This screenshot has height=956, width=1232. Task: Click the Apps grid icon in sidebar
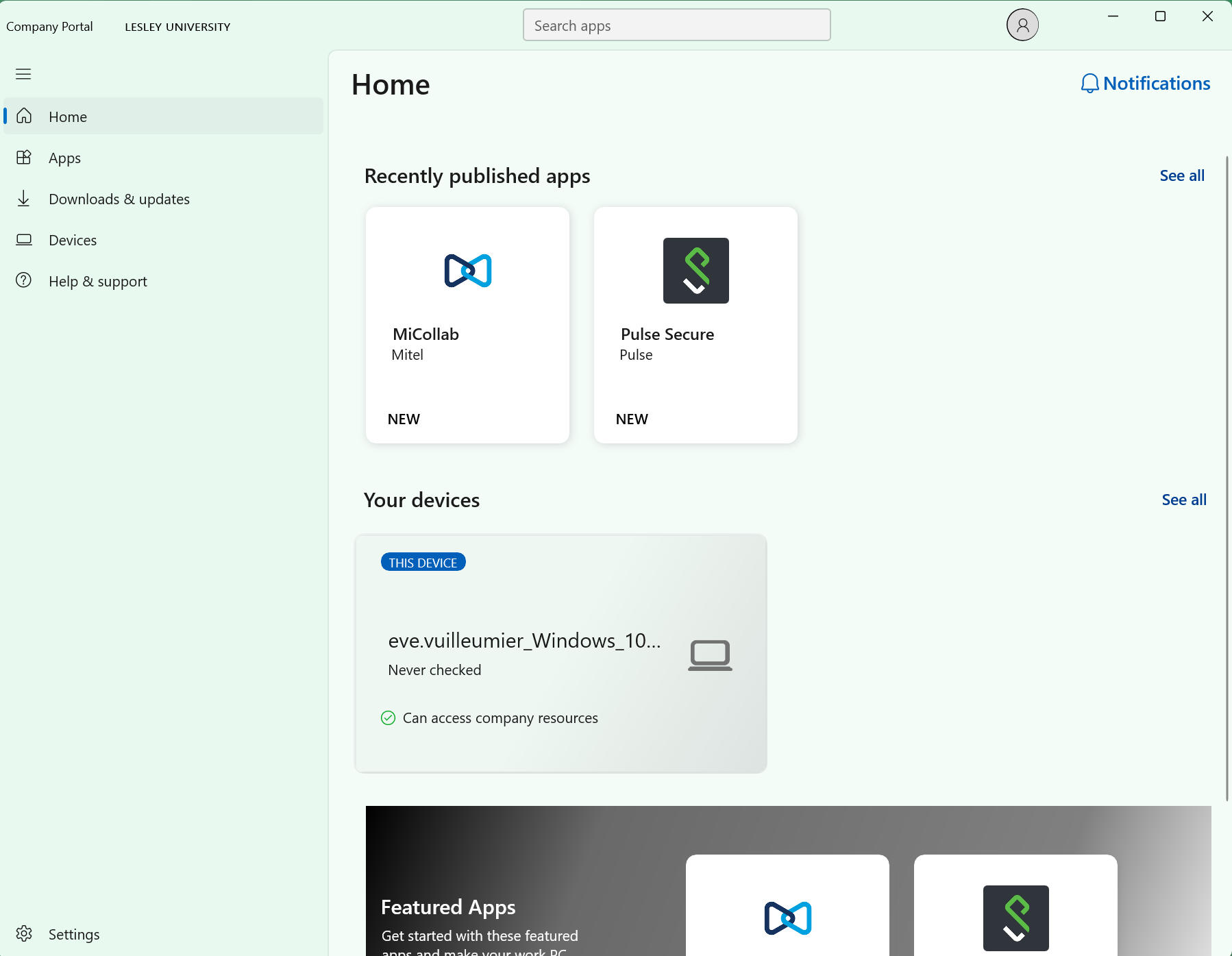coord(24,157)
